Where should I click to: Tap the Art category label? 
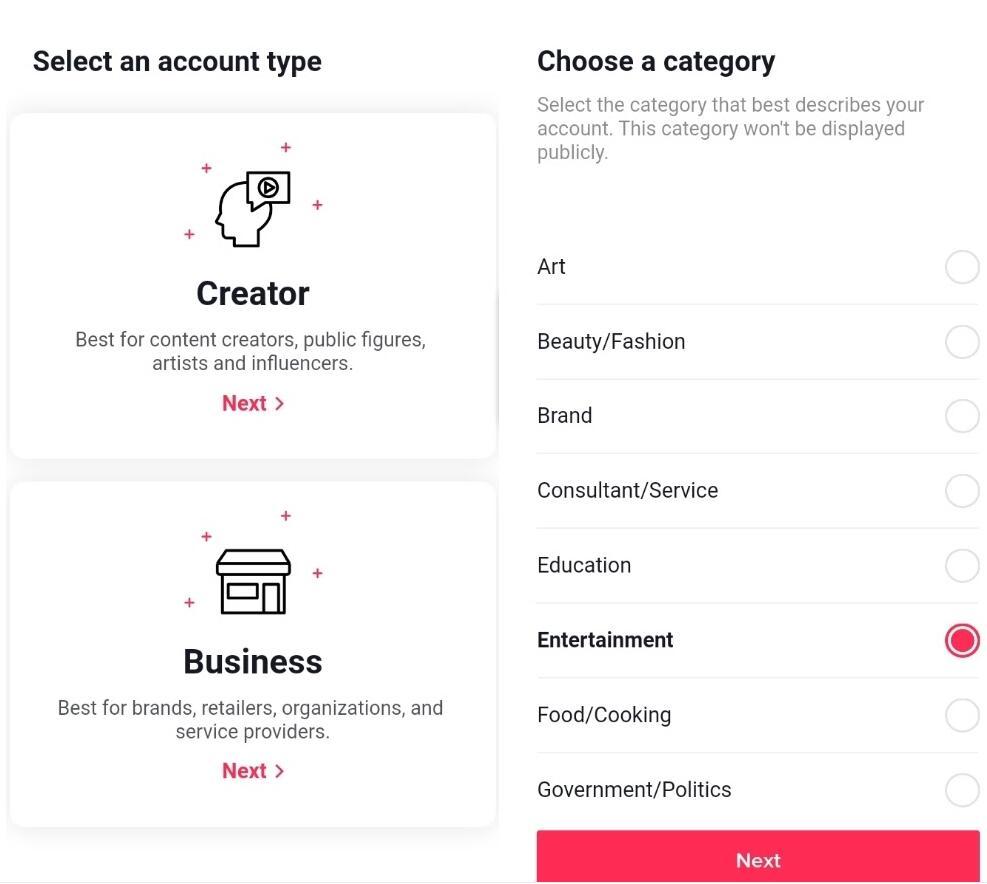click(x=551, y=267)
